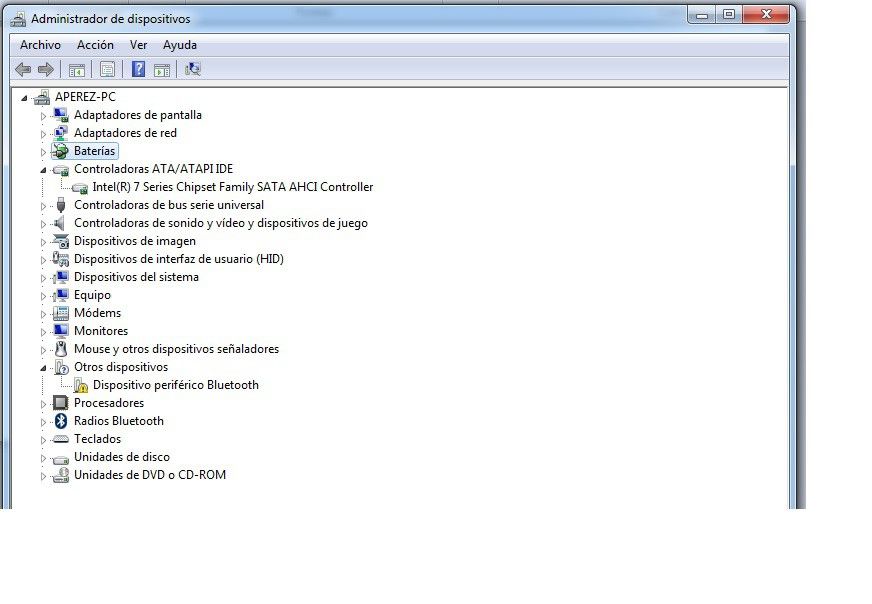Click the Back arrow toolbar icon

coord(23,70)
